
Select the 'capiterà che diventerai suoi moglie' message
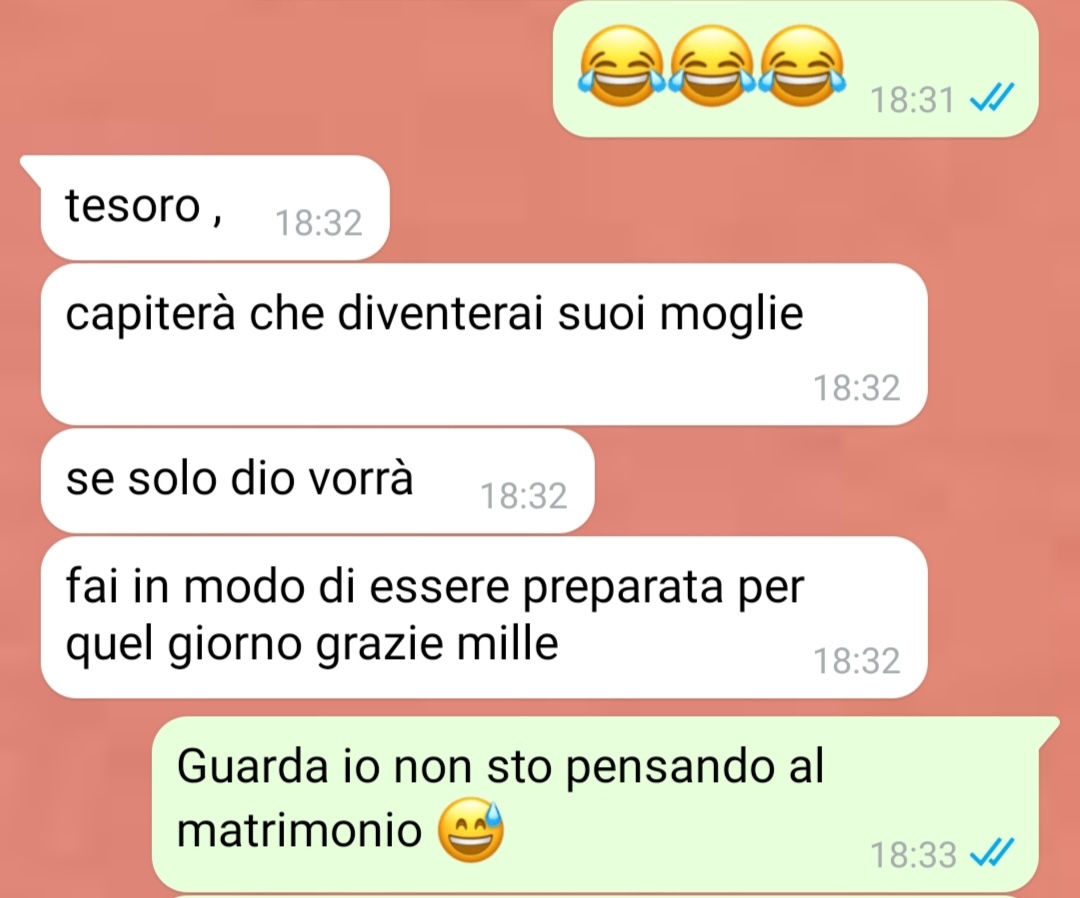(x=484, y=344)
